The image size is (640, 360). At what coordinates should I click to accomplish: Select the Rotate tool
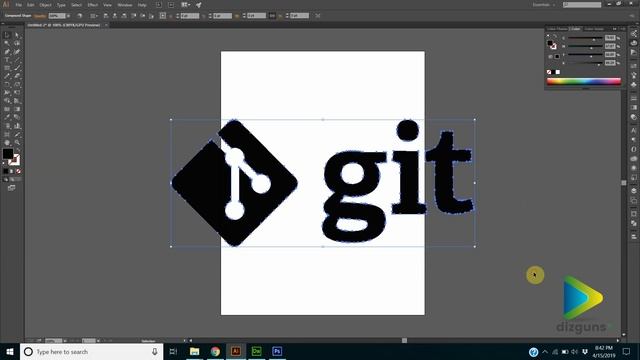click(7, 84)
